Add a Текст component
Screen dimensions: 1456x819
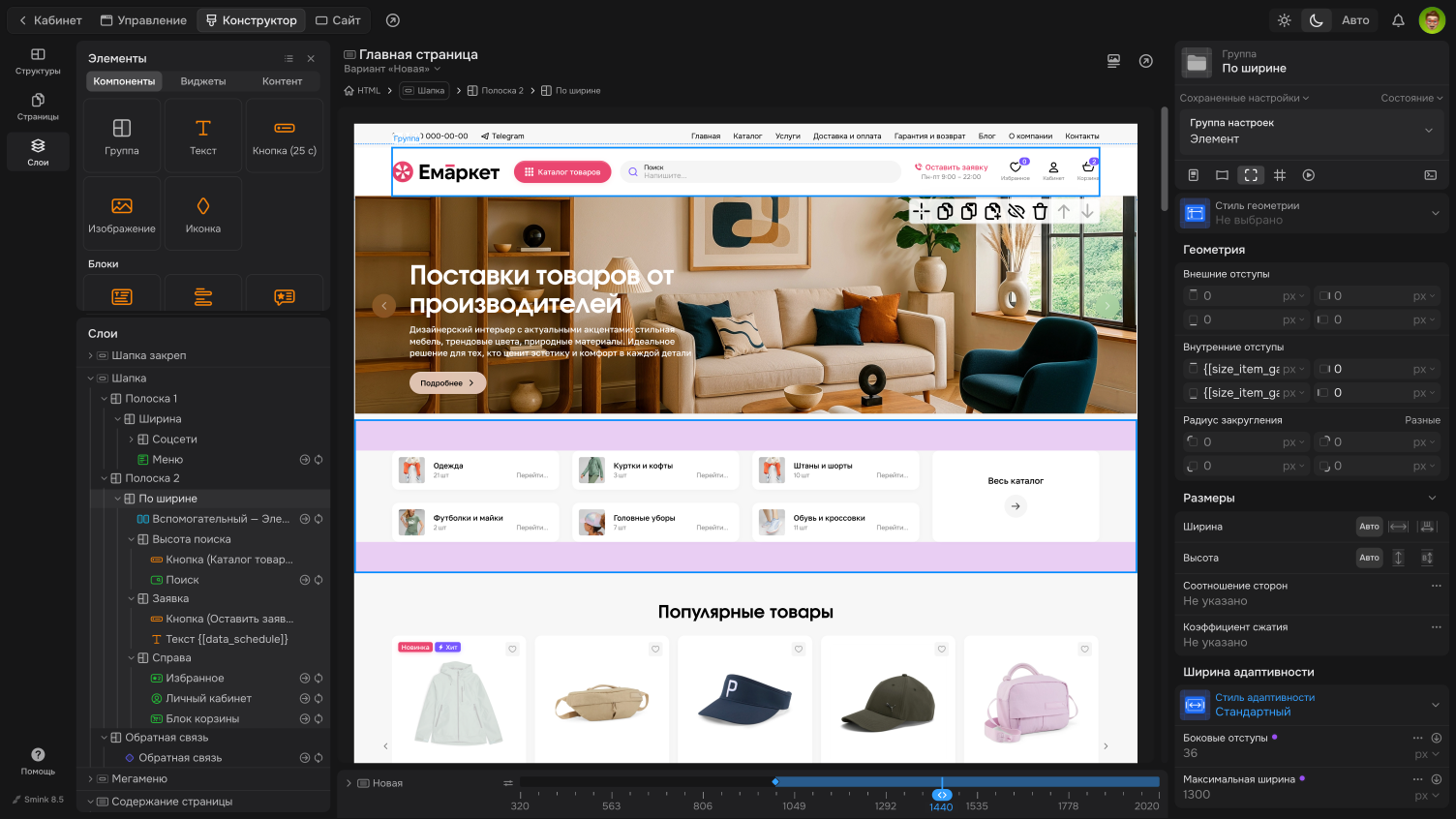(x=203, y=136)
